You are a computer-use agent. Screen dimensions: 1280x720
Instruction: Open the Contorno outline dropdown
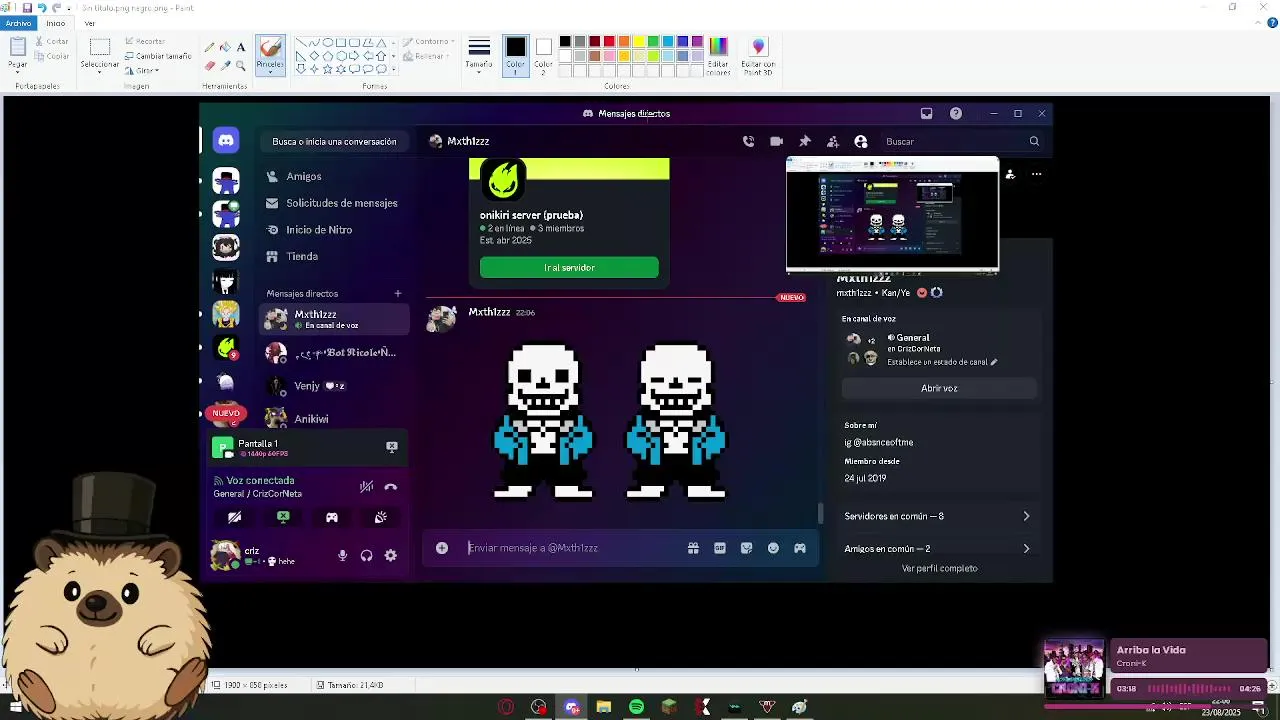(x=428, y=42)
